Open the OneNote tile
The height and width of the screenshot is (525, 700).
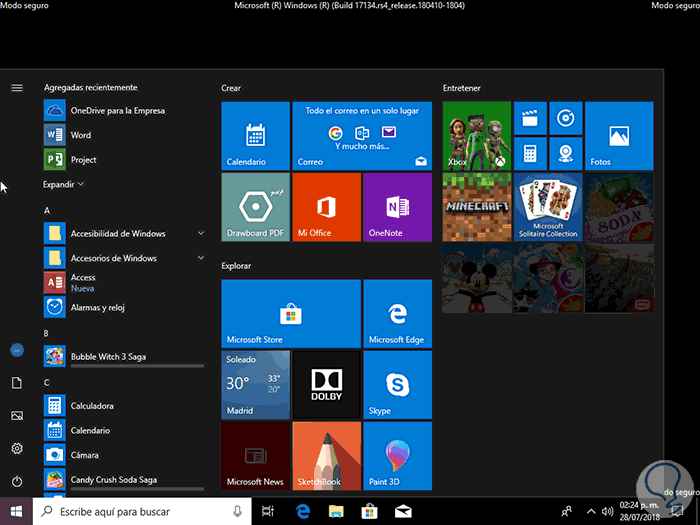point(397,207)
